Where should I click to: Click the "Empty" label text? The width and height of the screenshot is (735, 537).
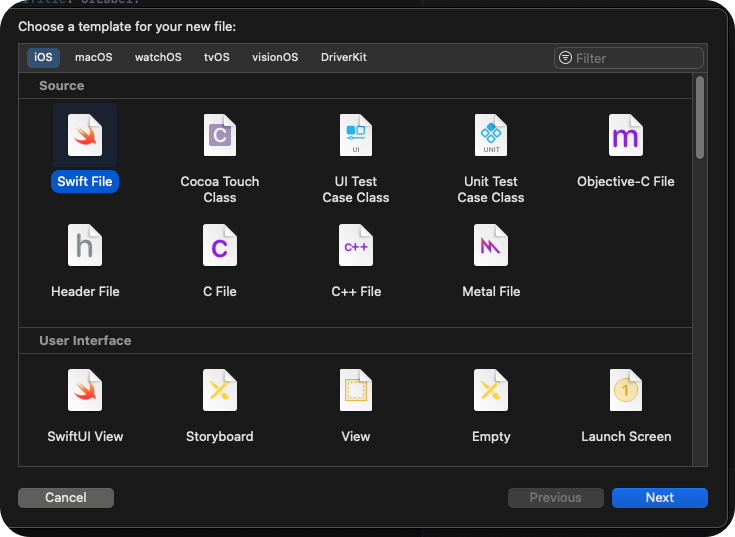(x=491, y=436)
